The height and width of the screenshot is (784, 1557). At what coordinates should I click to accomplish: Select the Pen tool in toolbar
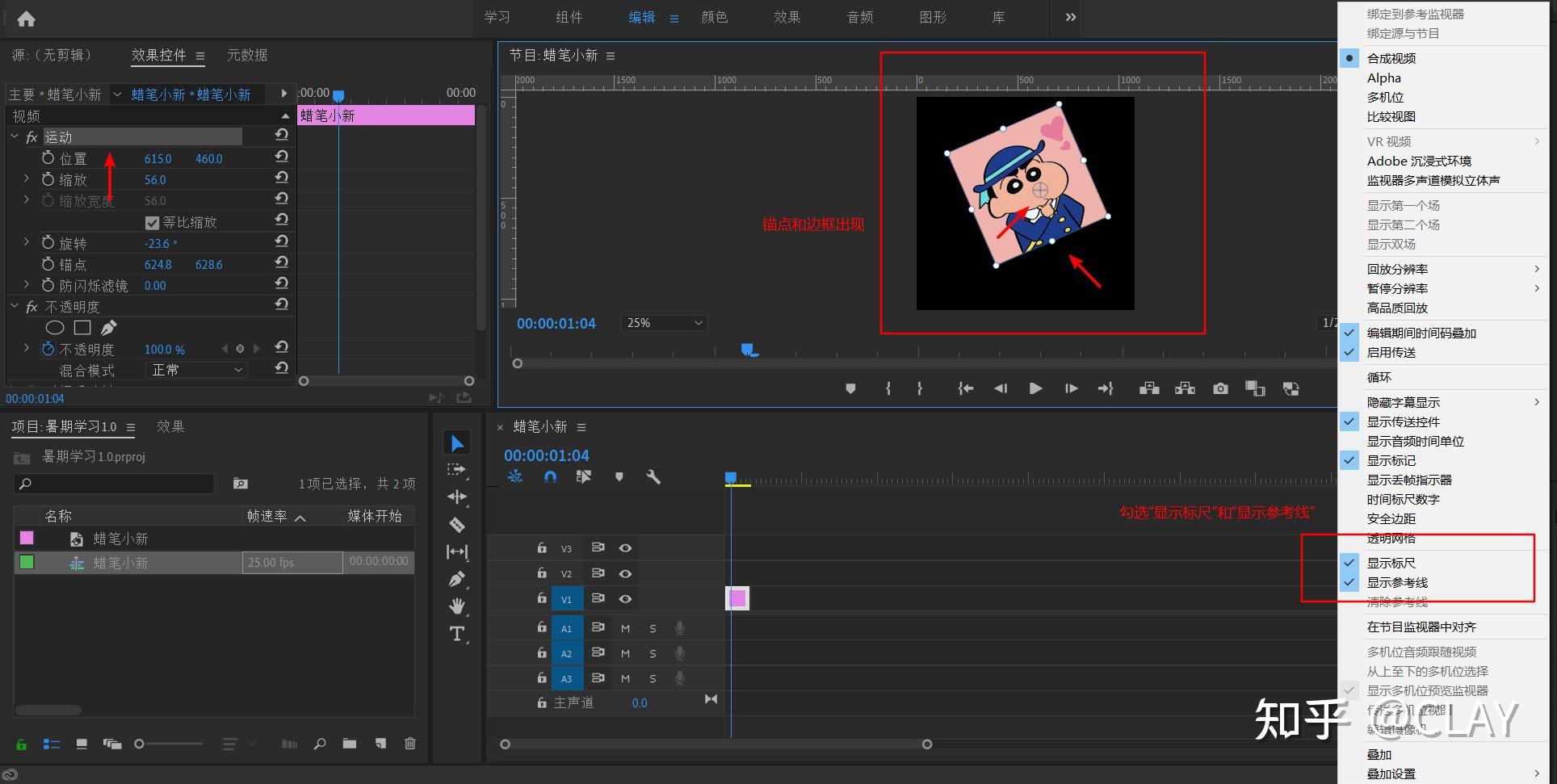[x=457, y=579]
